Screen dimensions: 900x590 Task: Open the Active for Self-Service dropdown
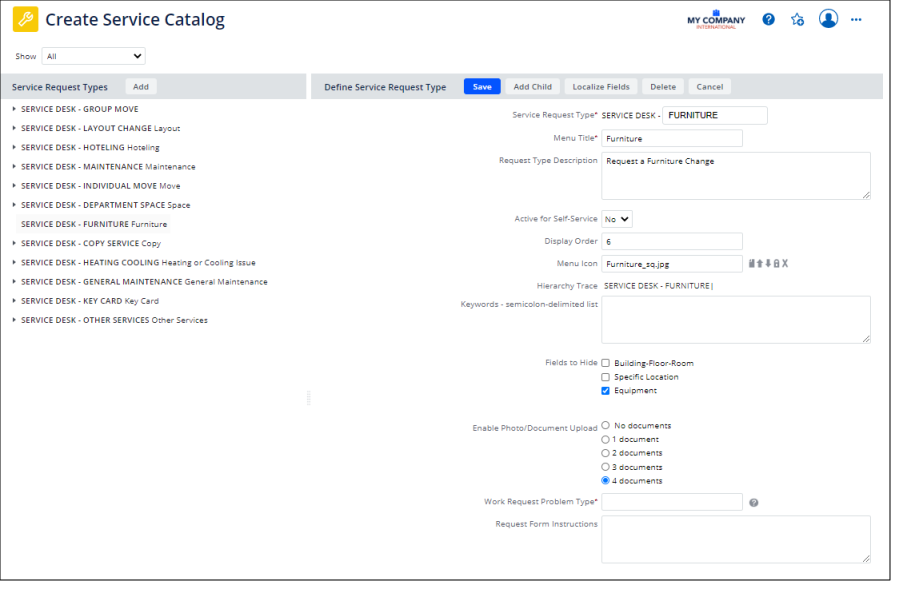click(617, 218)
